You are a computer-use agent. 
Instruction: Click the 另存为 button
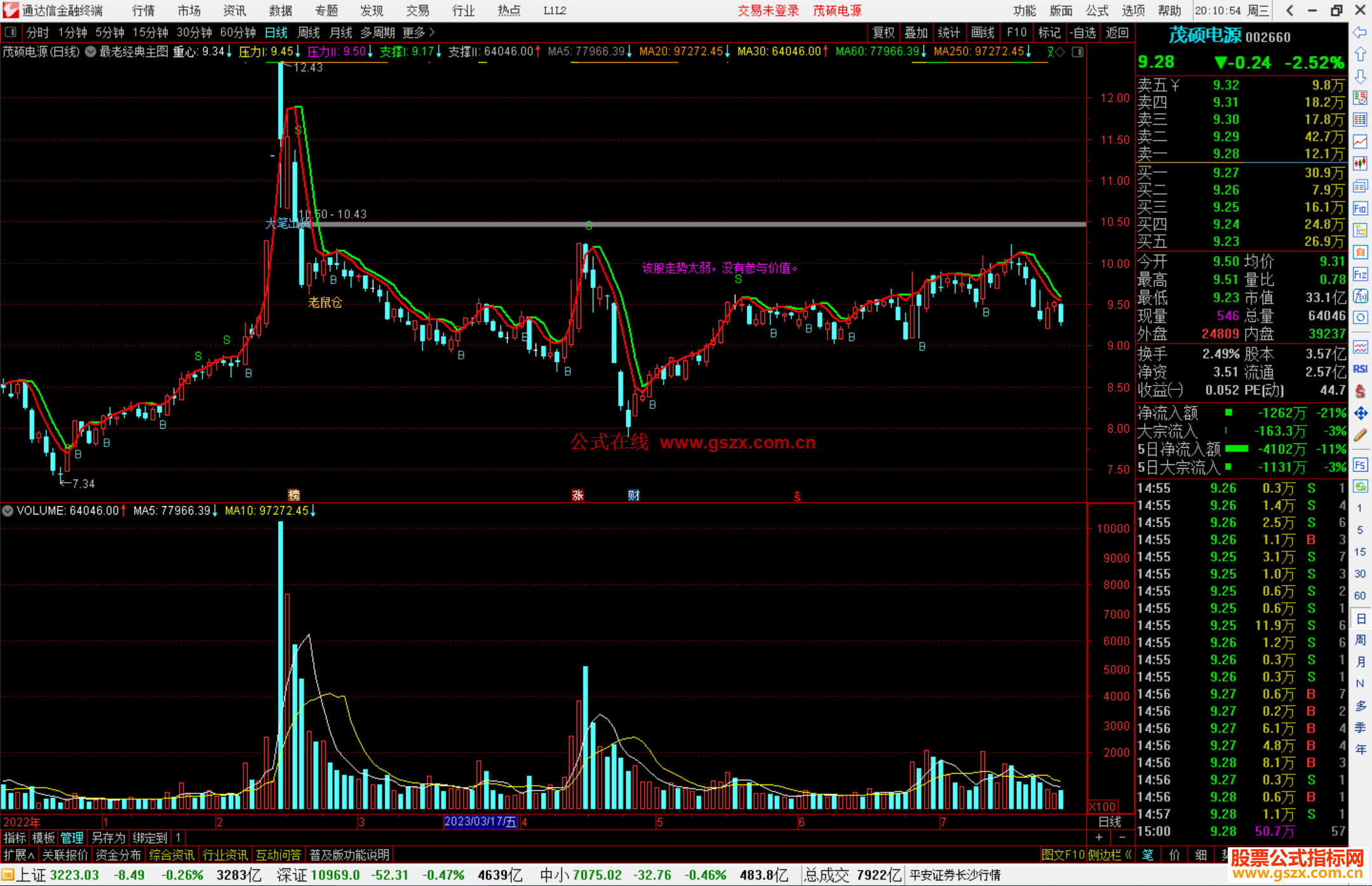(x=108, y=838)
